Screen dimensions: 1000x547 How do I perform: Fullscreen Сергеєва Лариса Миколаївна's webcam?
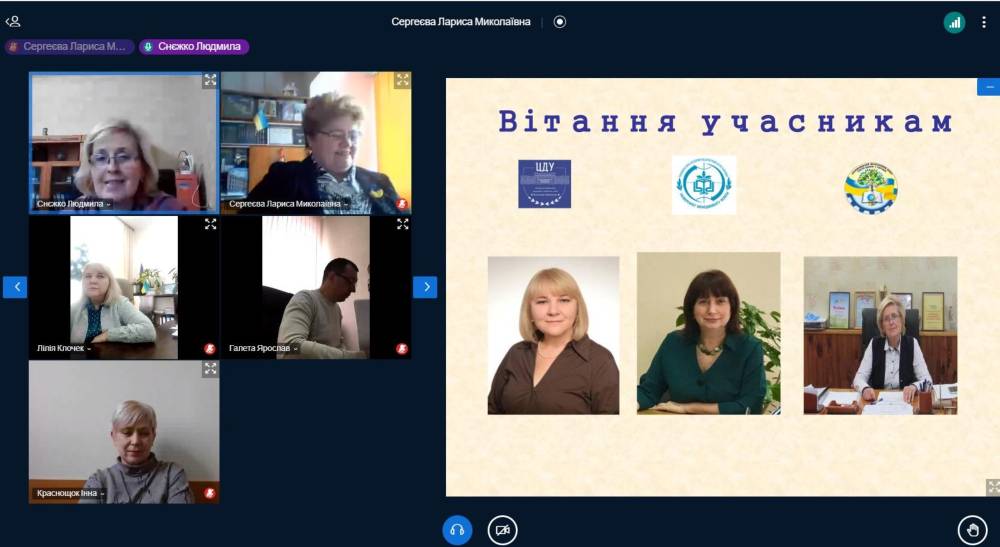(x=402, y=81)
